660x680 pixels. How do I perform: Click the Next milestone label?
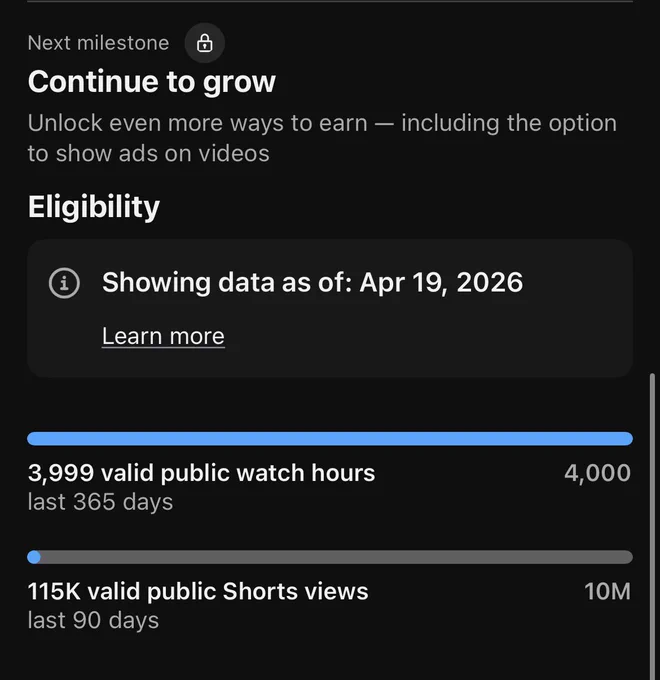pos(98,43)
